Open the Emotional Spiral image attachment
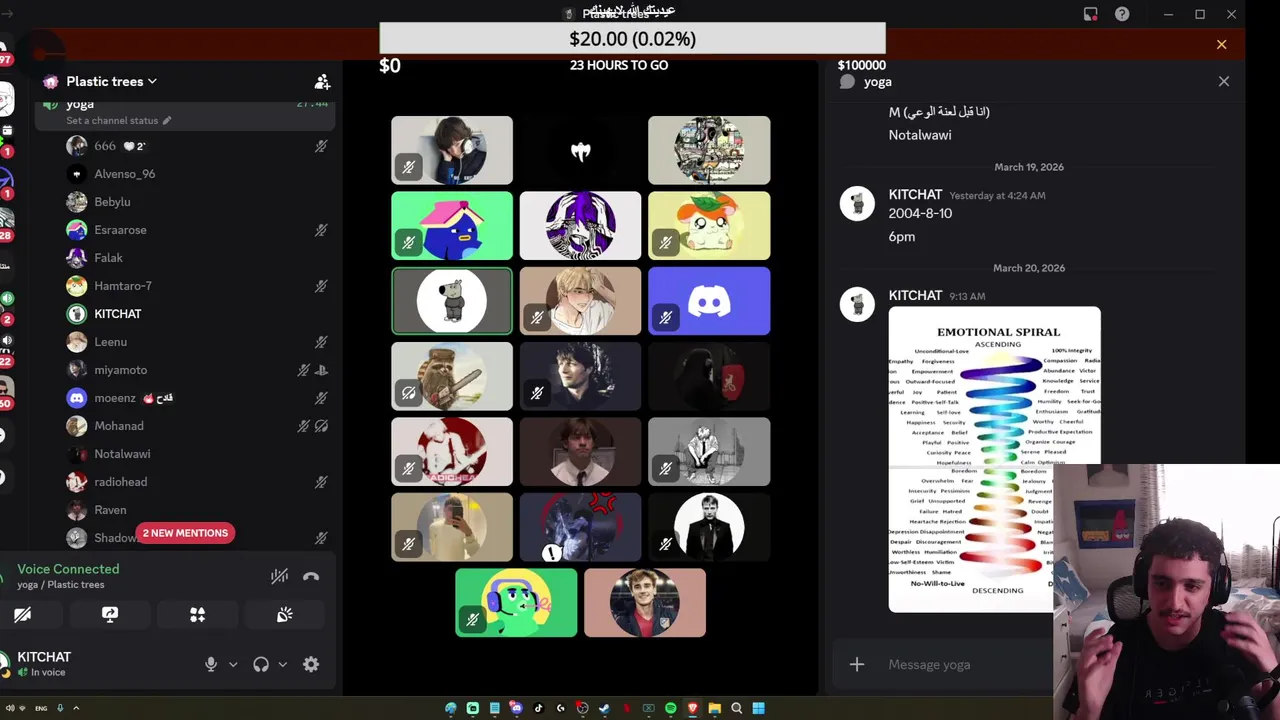 point(994,459)
